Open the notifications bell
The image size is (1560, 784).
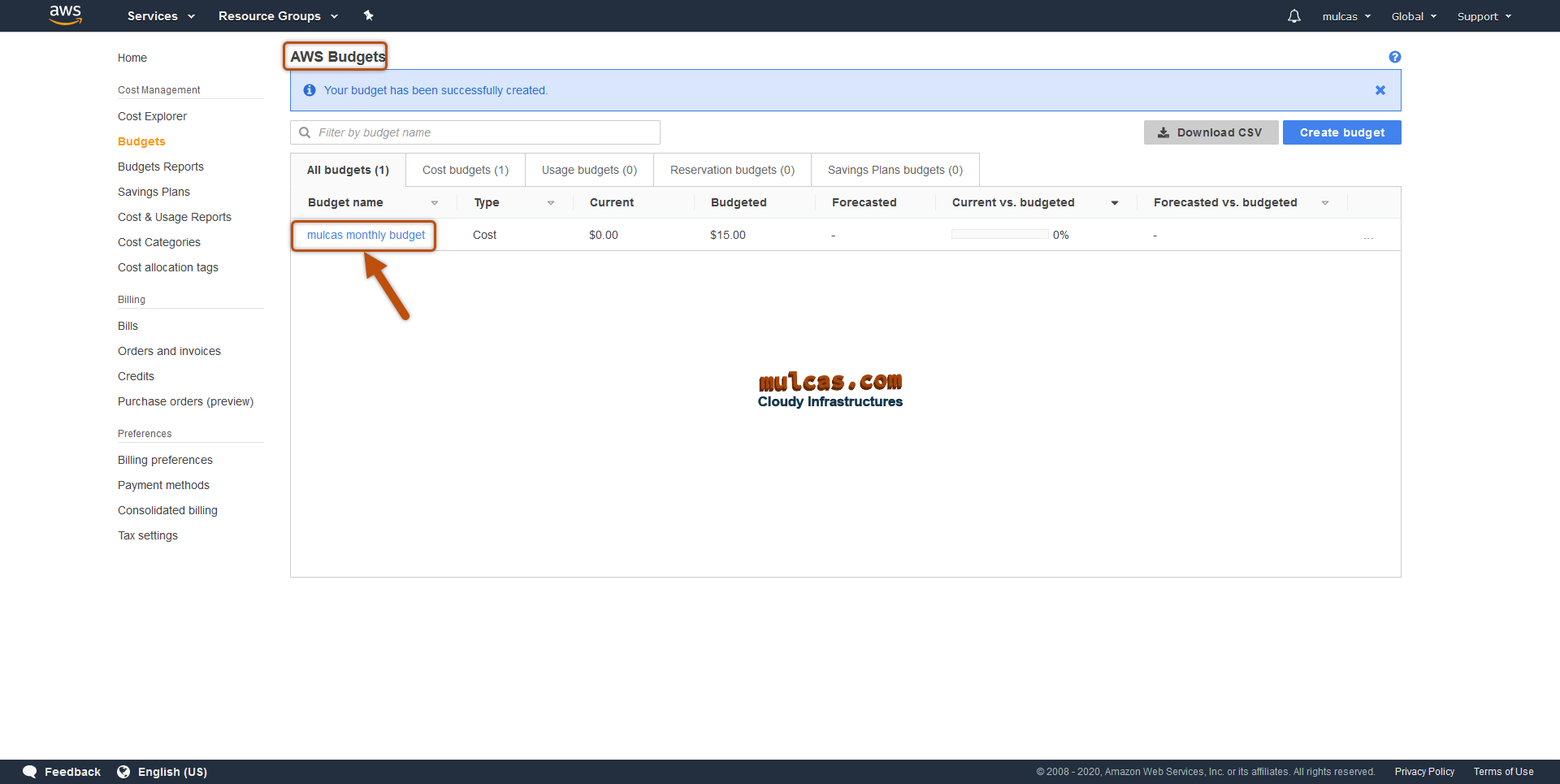(1293, 16)
